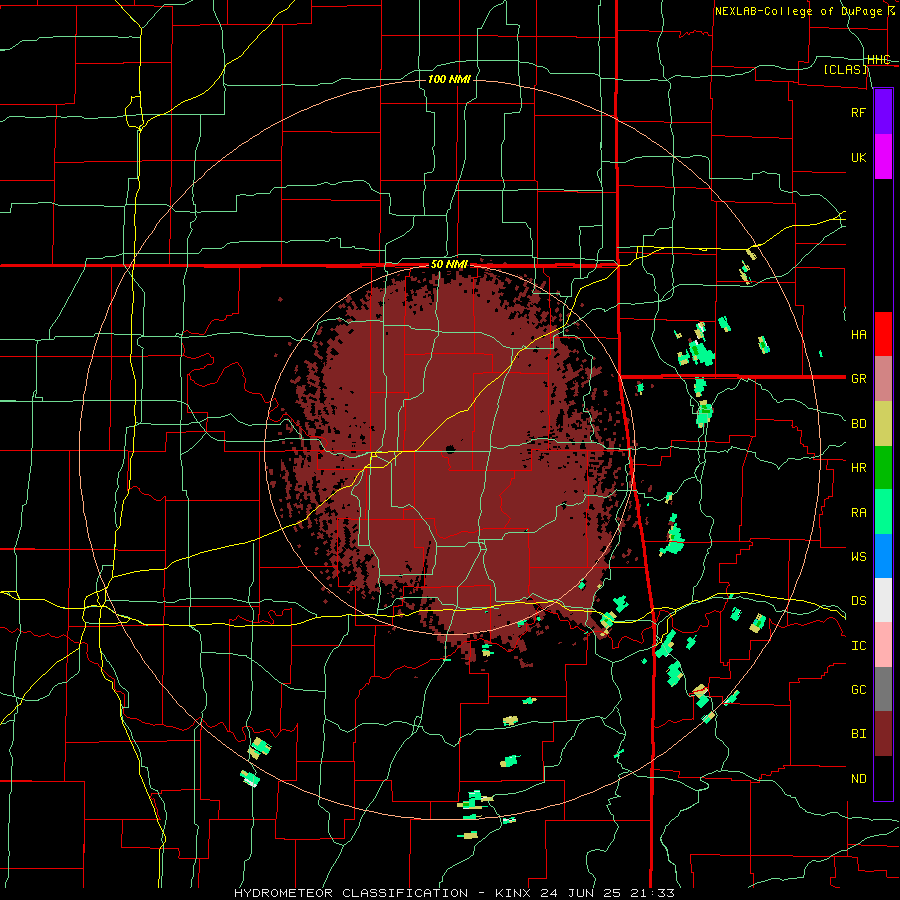
Task: Click the RF purple legend swatch
Action: click(883, 112)
